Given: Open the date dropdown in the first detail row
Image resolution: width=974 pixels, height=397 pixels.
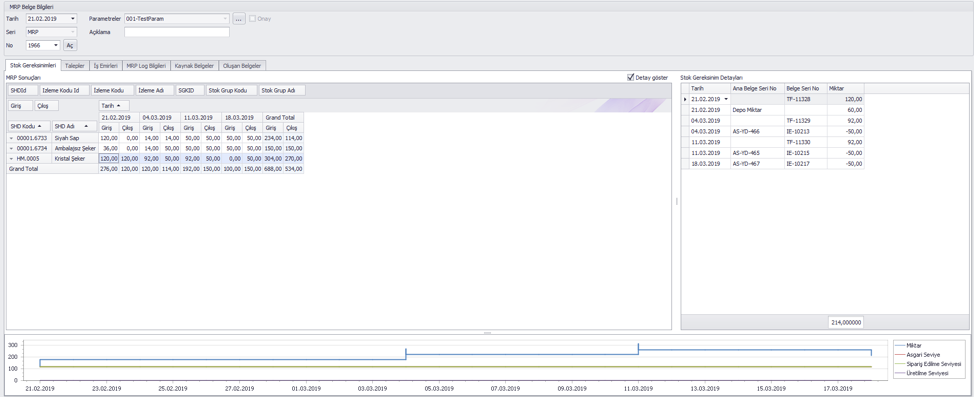Looking at the screenshot, I should pyautogui.click(x=726, y=99).
